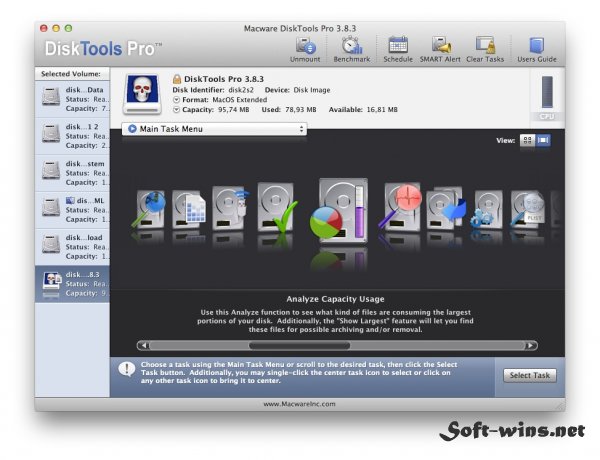Select the drive with Wi-Fi USB stick icon
This screenshot has width=600, height=460.
tap(230, 209)
